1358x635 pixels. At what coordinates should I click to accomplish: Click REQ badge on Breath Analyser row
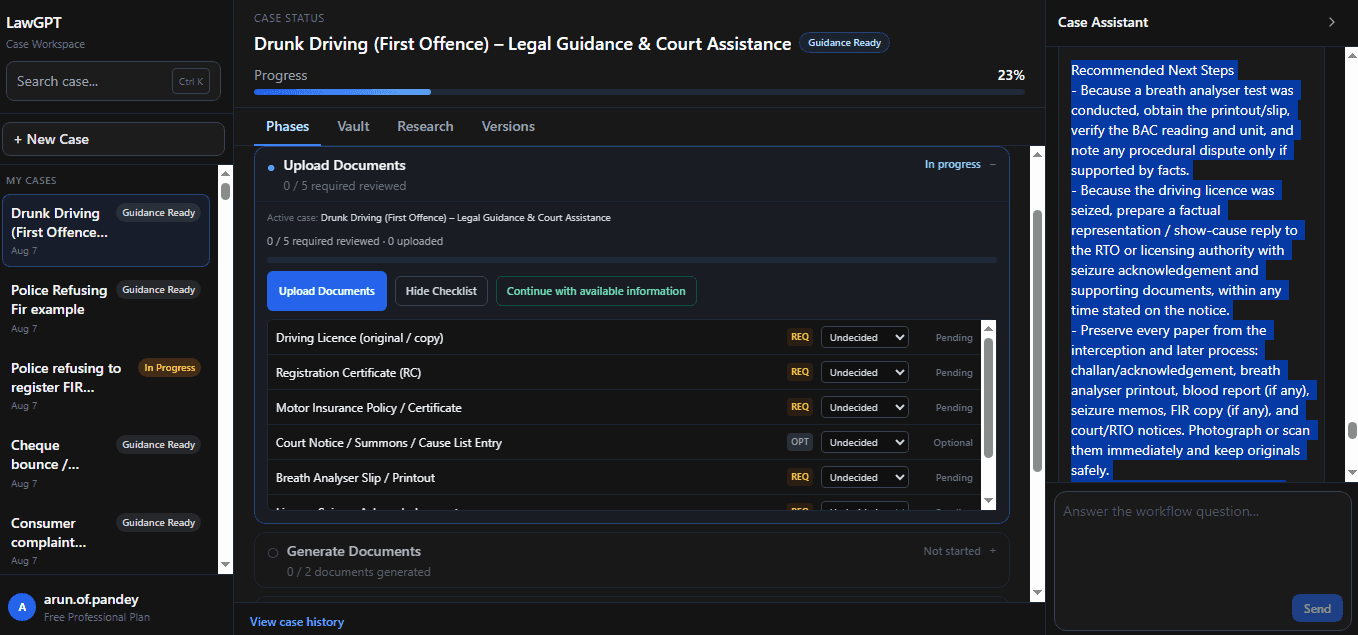click(800, 477)
